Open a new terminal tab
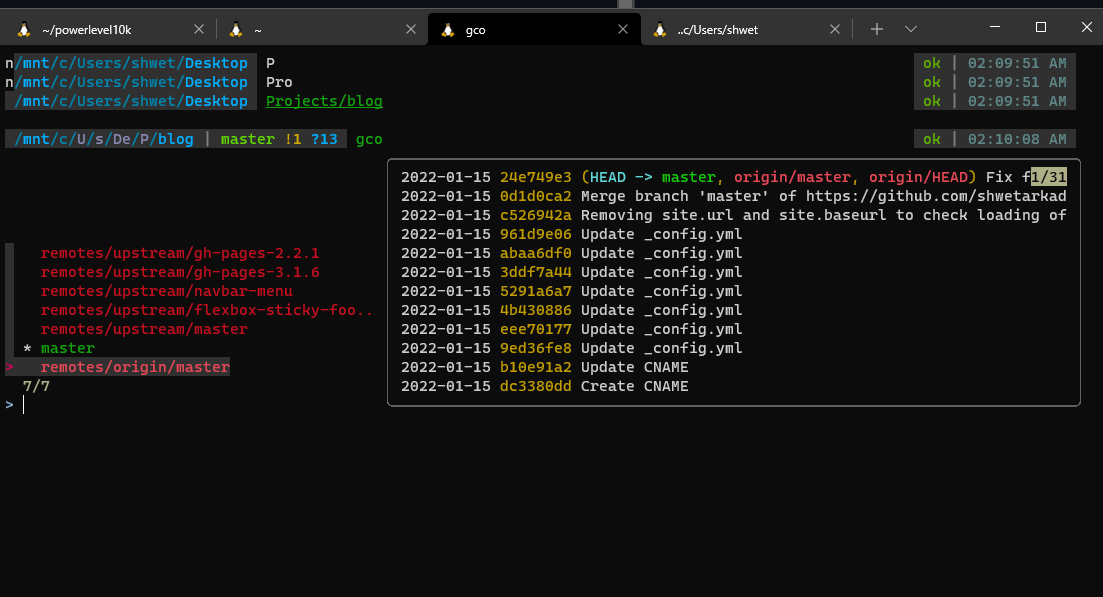Screen dimensions: 1103x597 pos(876,29)
